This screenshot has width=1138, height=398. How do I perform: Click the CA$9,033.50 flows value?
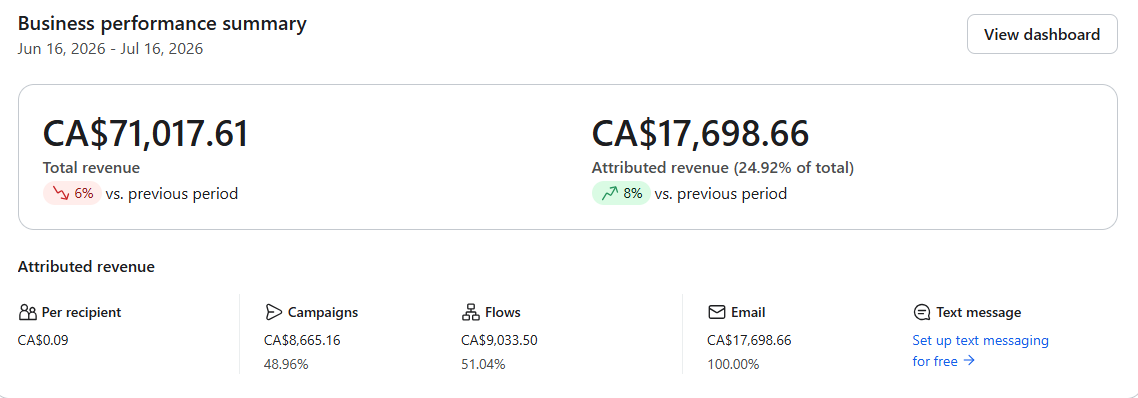tap(499, 340)
